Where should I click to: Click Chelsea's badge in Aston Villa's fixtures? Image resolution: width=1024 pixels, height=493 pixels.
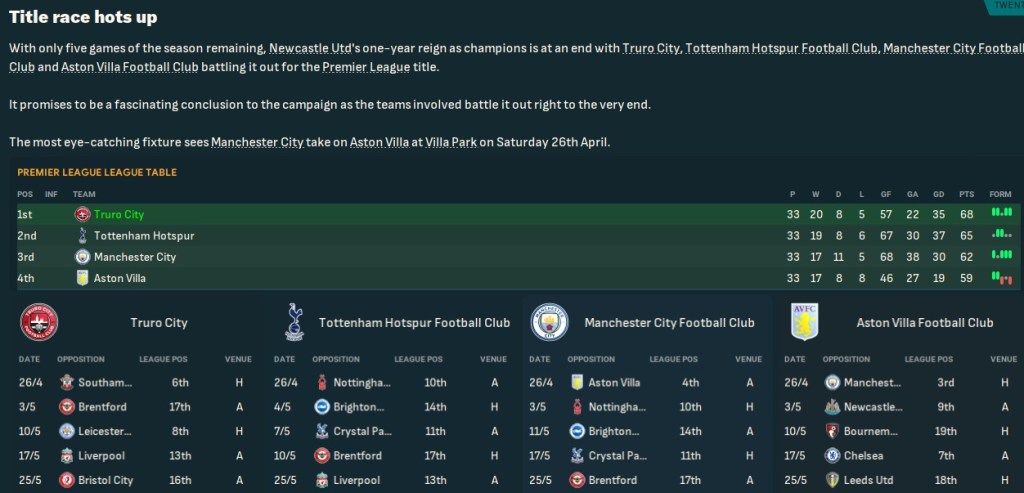tap(833, 455)
